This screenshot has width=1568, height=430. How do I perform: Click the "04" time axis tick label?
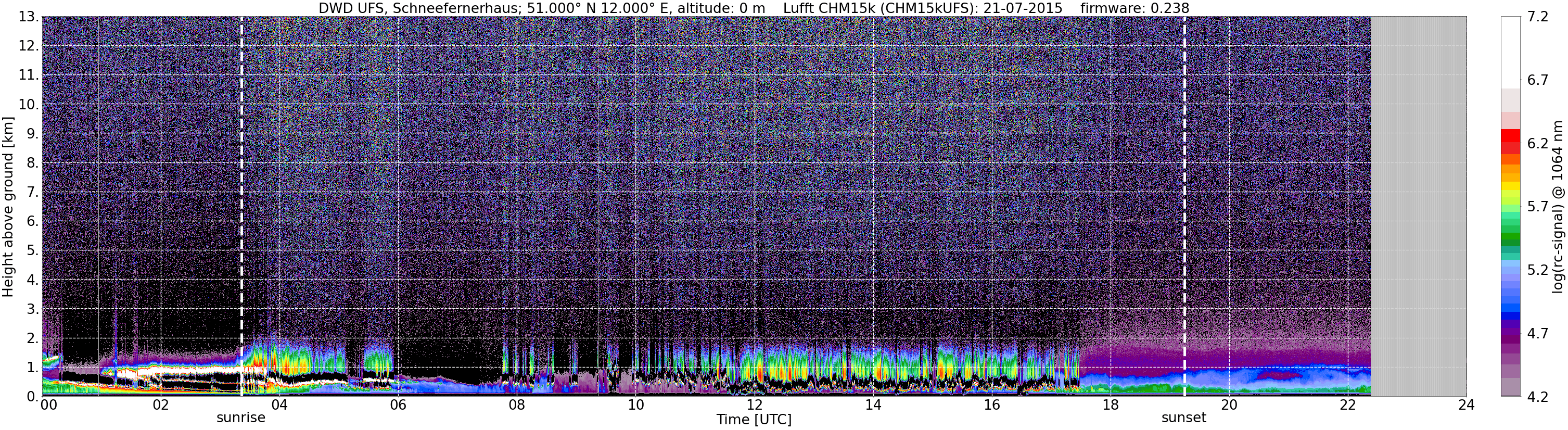[279, 405]
